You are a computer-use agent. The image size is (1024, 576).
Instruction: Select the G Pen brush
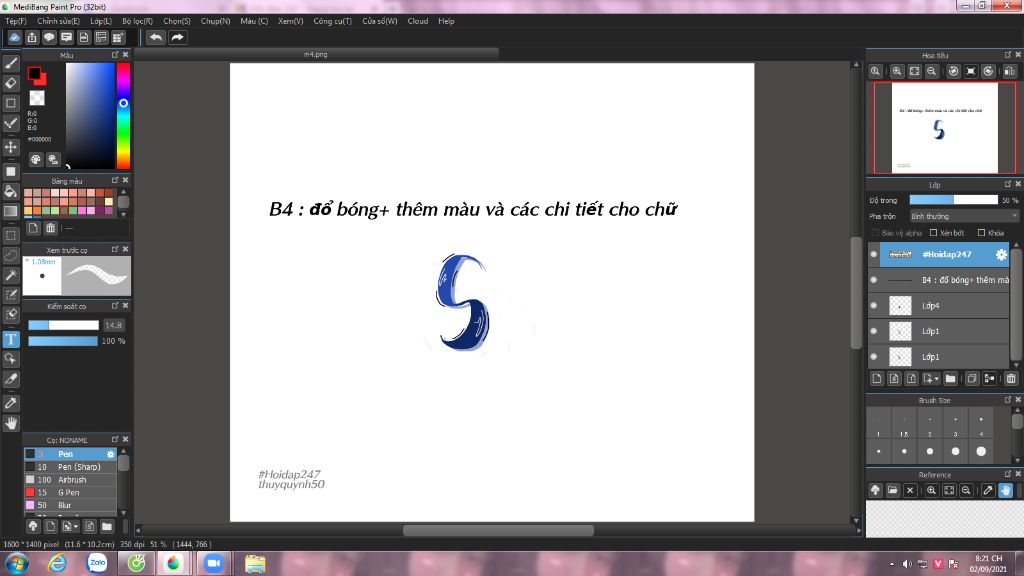[x=71, y=492]
